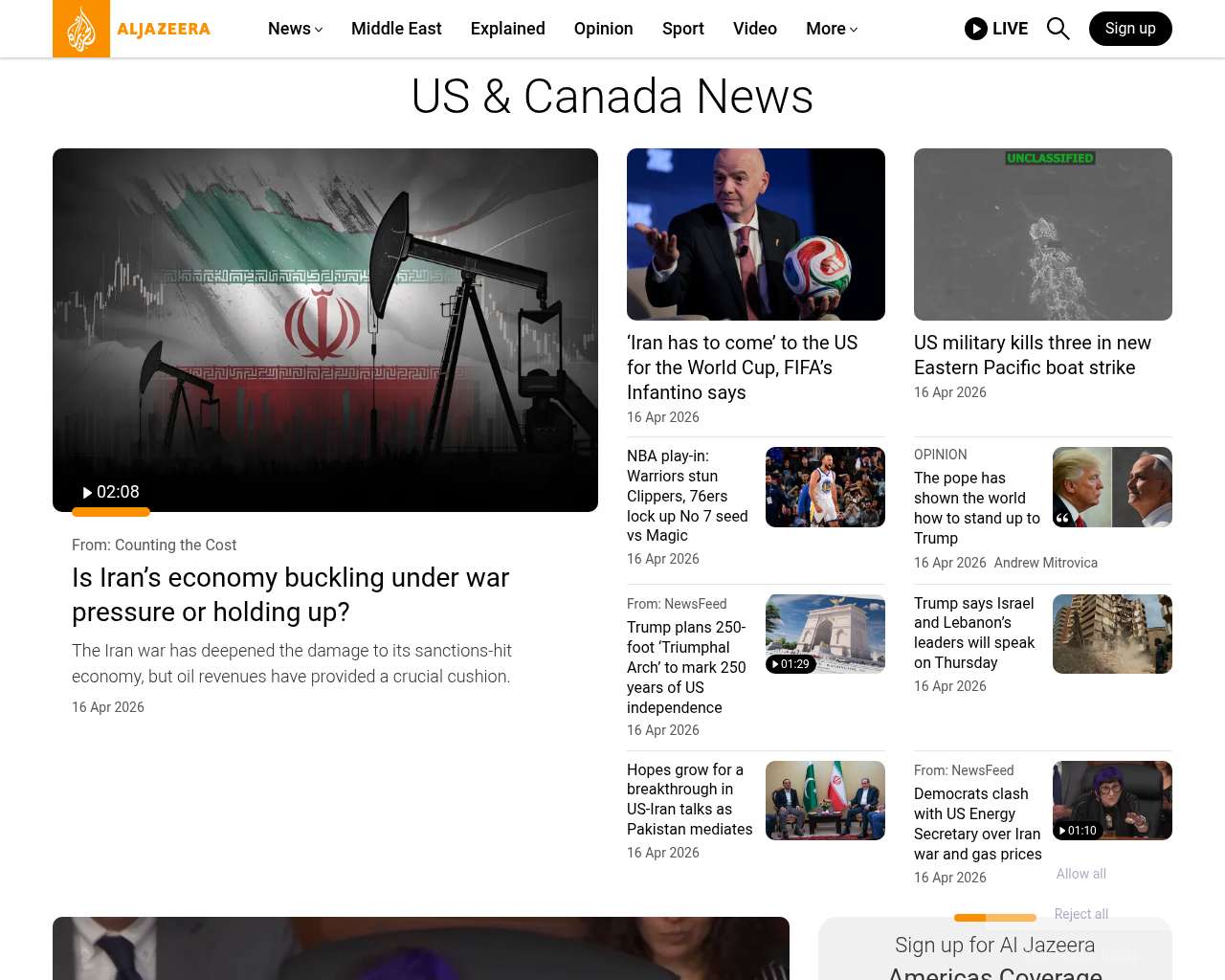Choose Reject all cookies
1225x980 pixels.
1080,914
